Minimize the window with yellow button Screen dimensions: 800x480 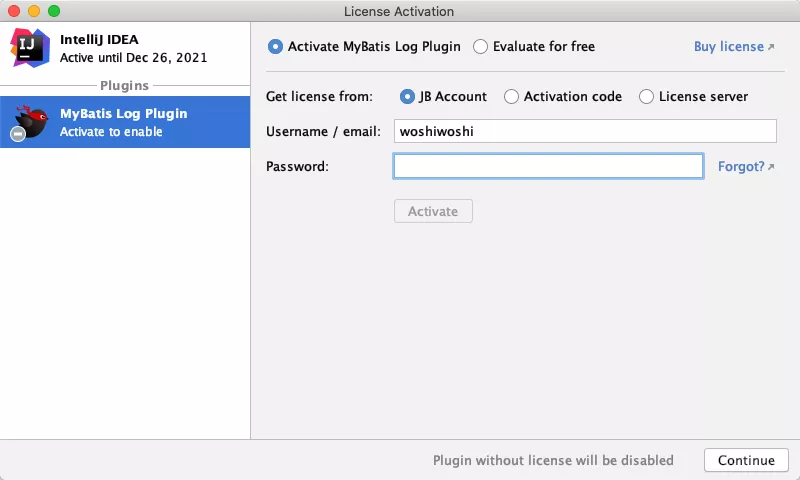[34, 11]
